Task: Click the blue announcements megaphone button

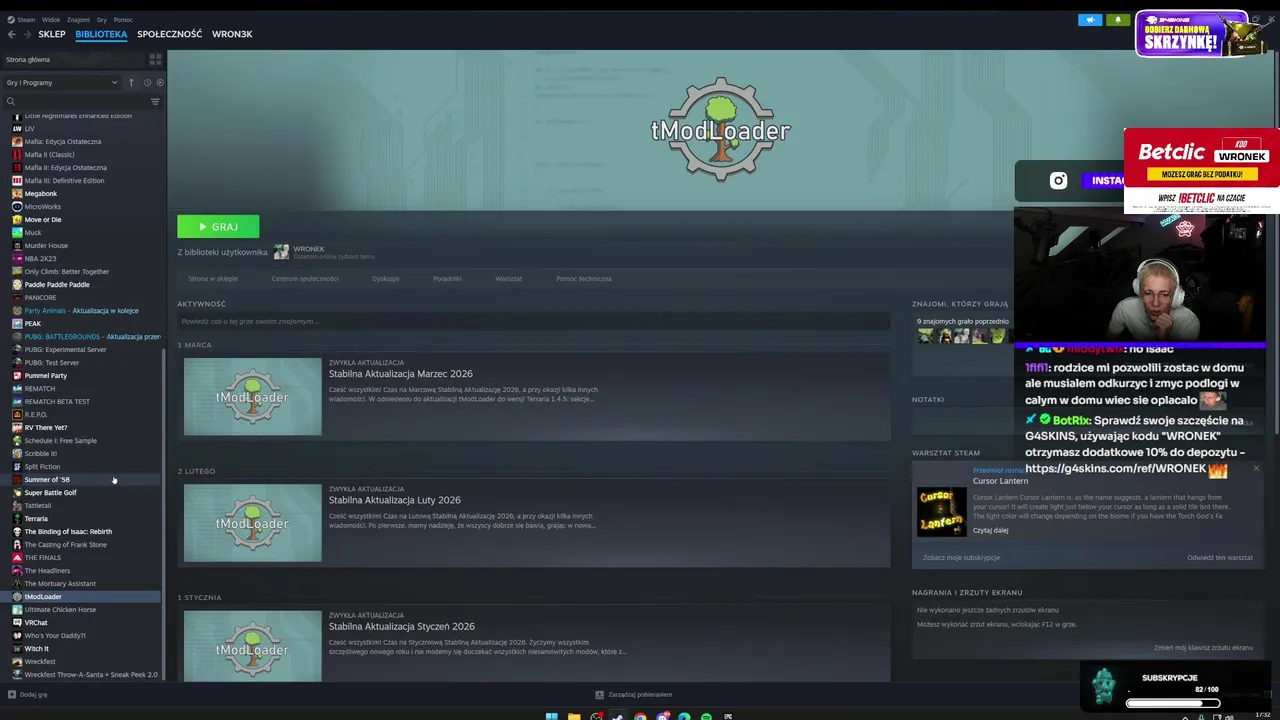Action: (x=1090, y=20)
